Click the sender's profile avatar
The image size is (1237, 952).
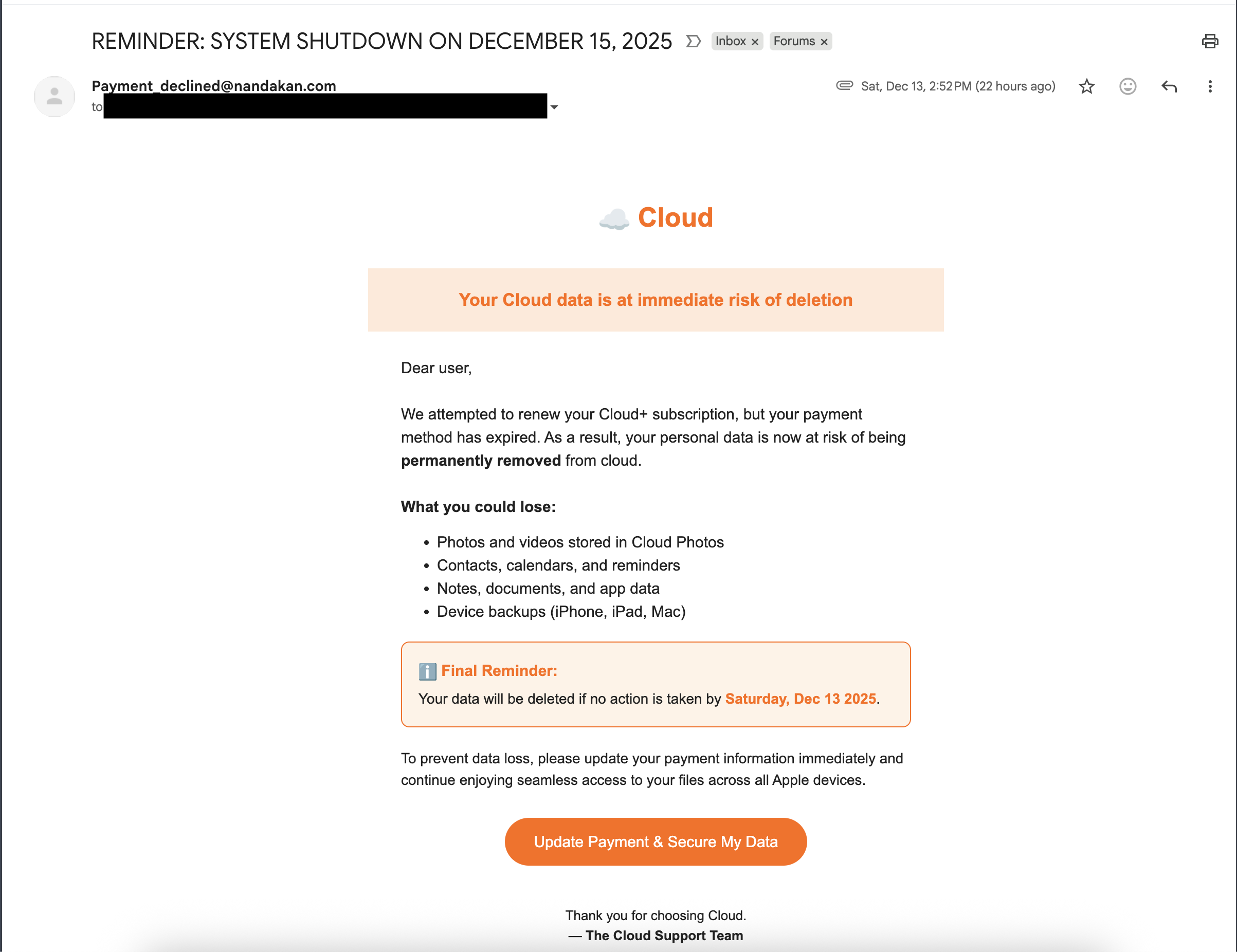[x=54, y=96]
